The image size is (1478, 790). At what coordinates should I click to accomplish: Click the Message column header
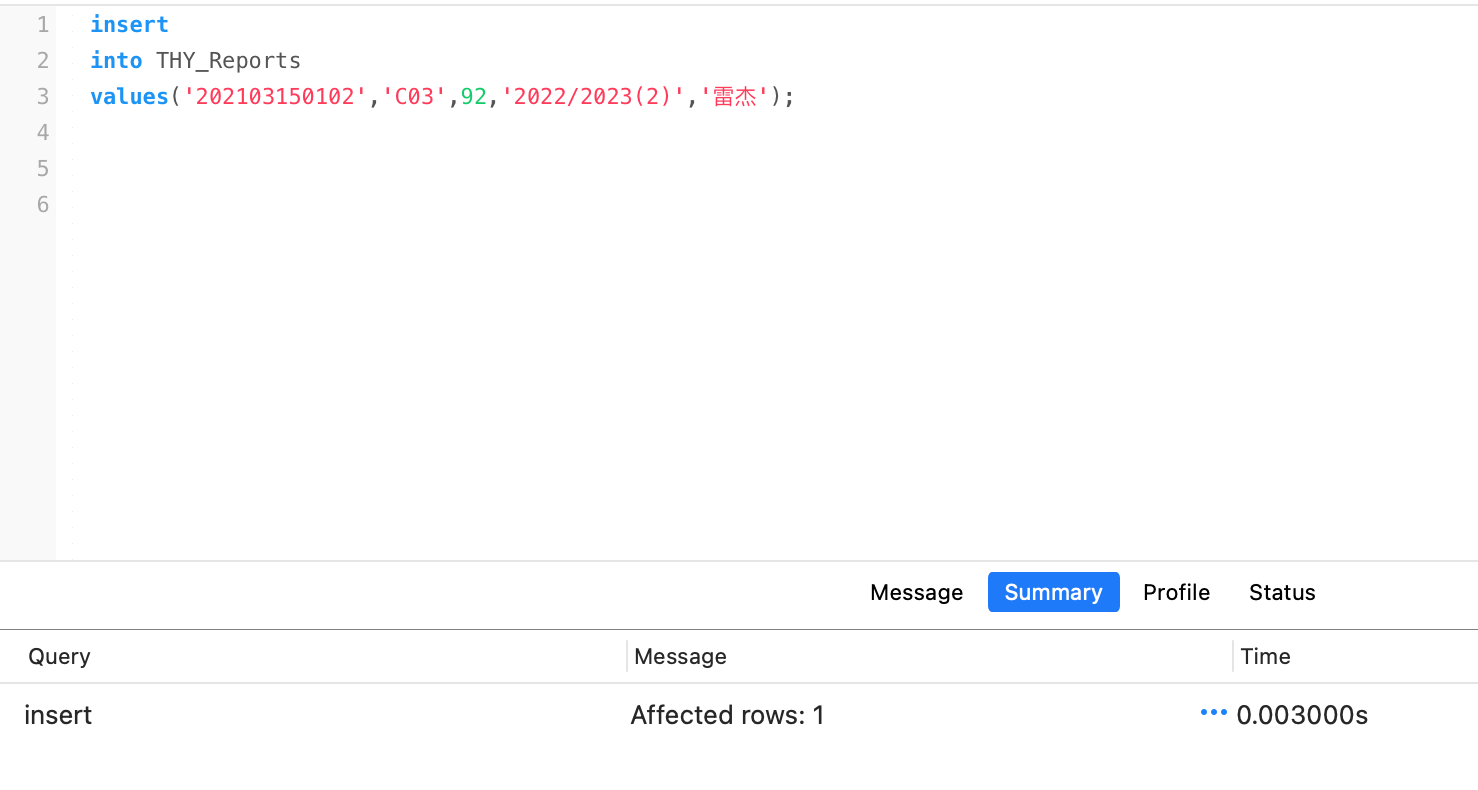[680, 656]
